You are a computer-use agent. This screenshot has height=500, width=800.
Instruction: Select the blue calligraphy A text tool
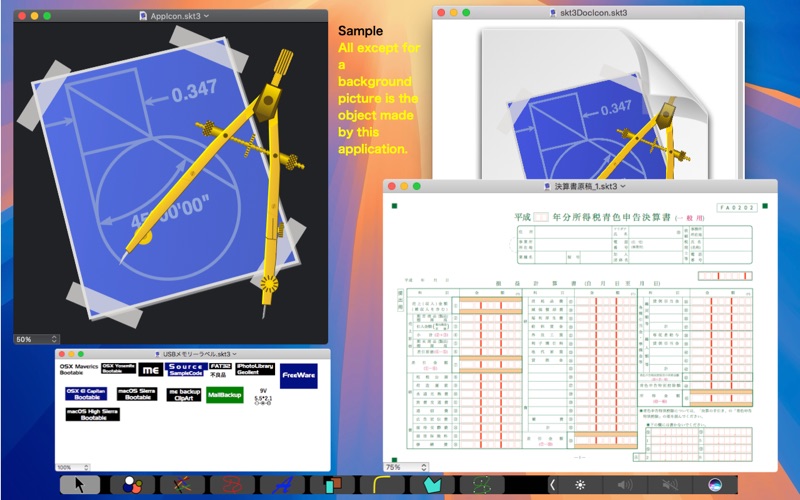283,485
